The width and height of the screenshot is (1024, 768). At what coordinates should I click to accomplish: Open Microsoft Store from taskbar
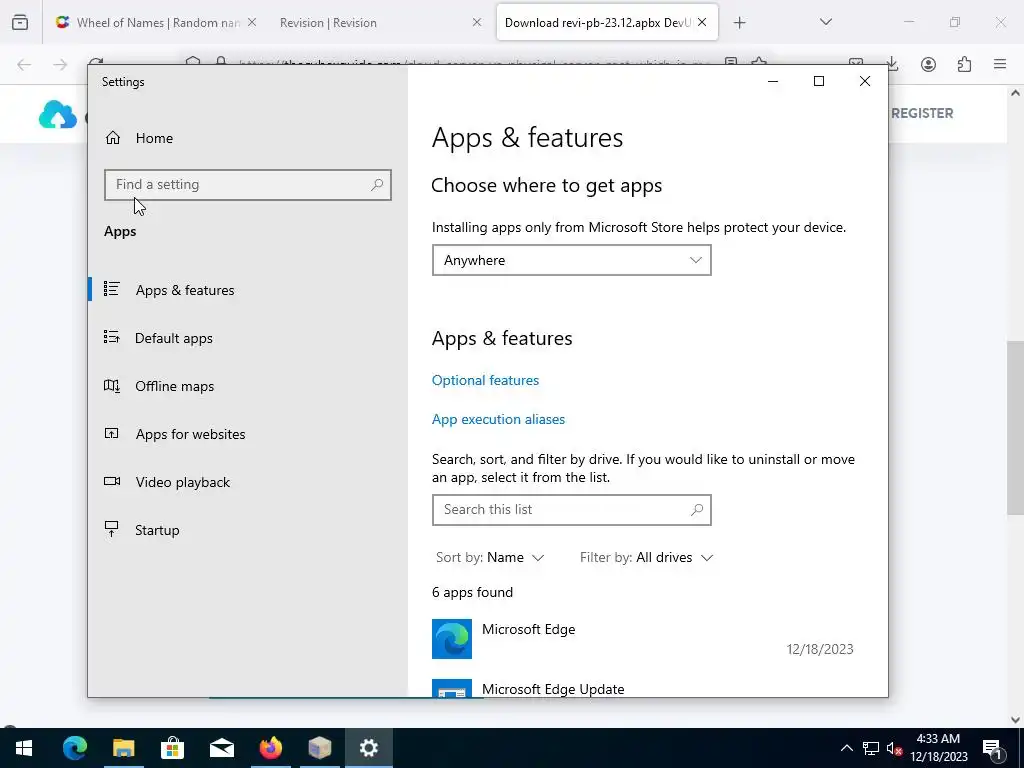click(172, 748)
